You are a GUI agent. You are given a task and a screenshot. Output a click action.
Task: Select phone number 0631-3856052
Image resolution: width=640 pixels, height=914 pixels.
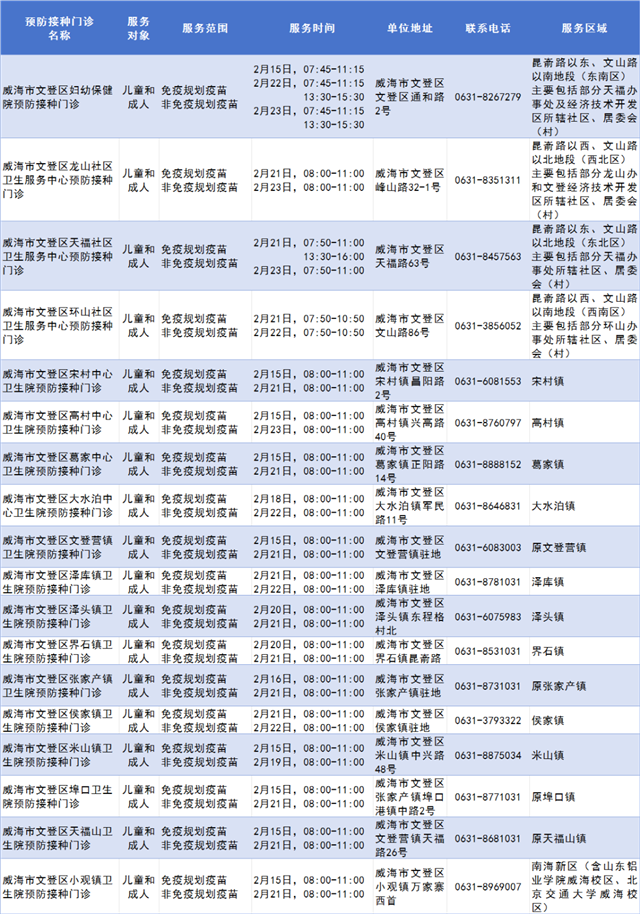tap(490, 326)
